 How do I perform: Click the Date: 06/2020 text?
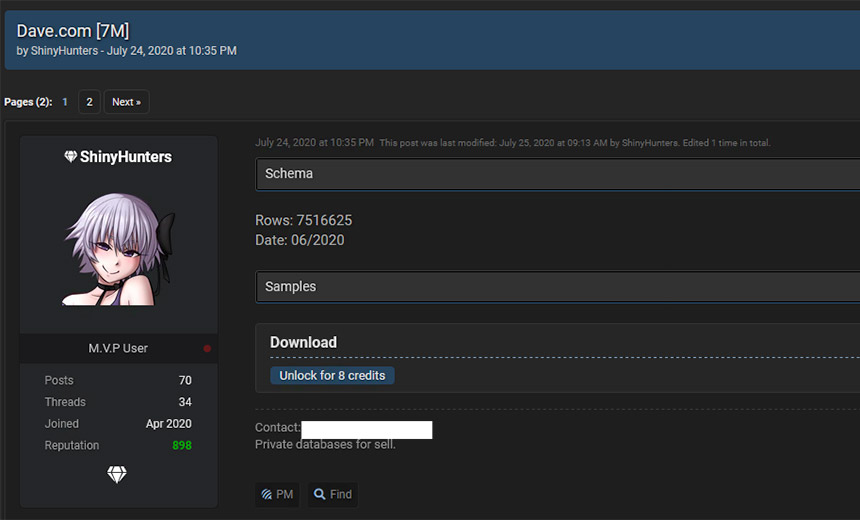tap(299, 240)
